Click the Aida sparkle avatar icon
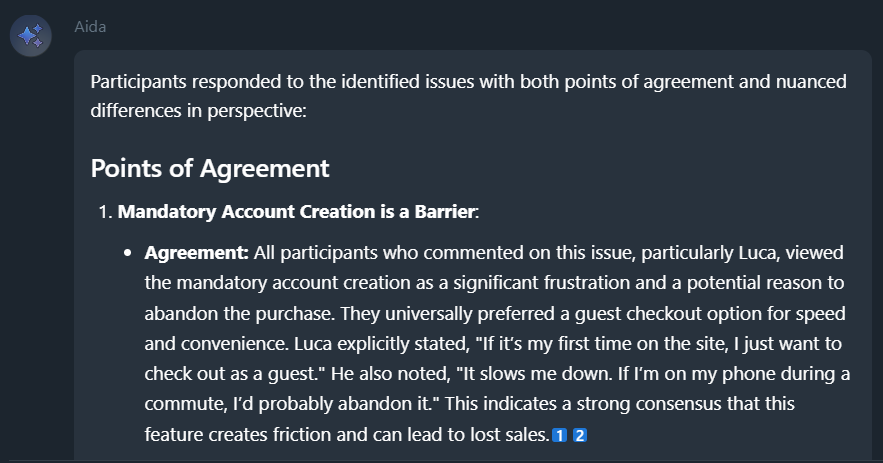 [x=31, y=37]
